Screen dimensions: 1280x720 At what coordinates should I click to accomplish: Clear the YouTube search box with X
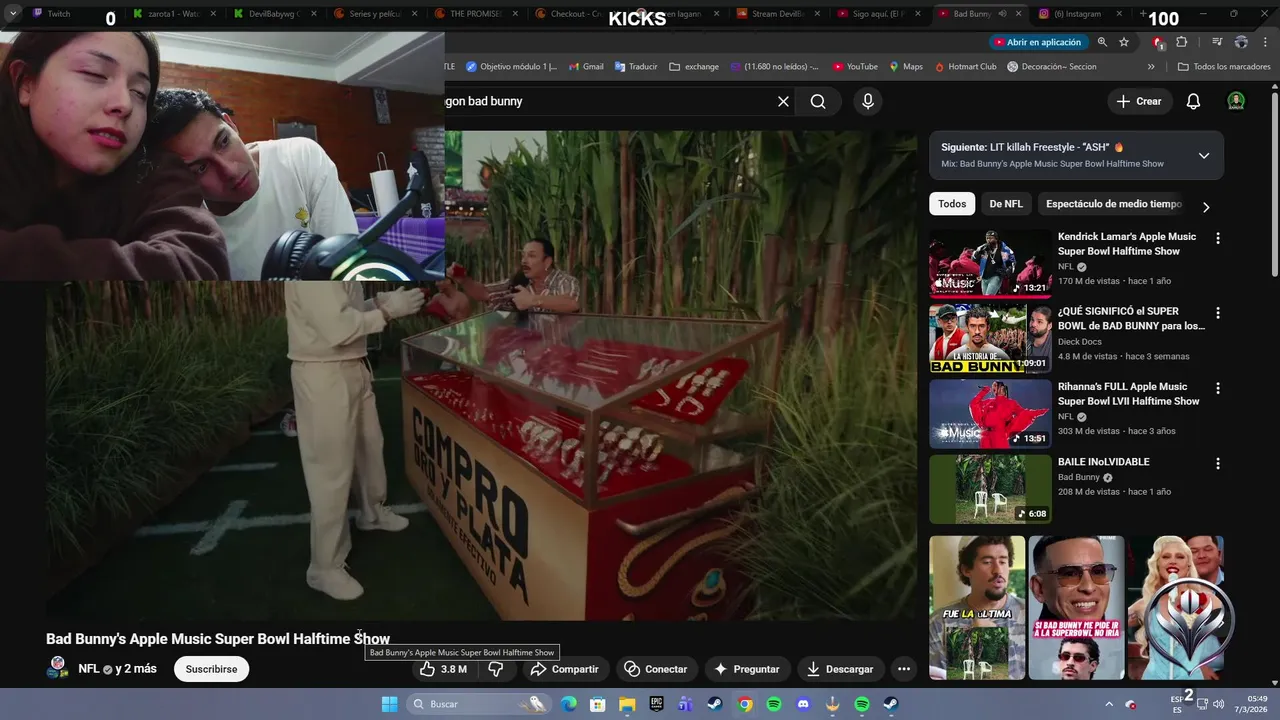pos(783,101)
